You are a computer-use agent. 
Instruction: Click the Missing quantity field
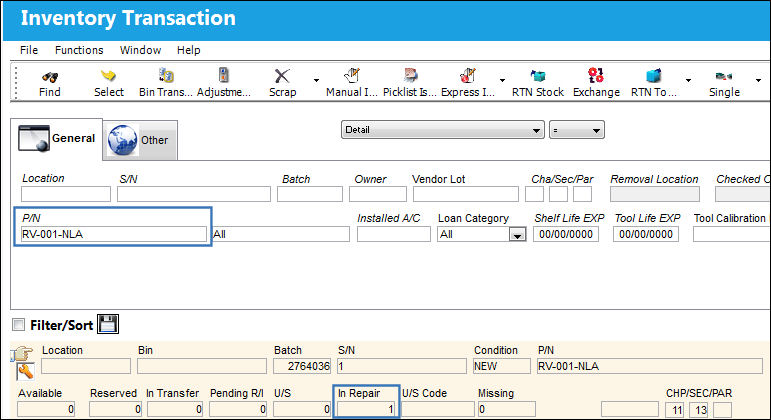(x=506, y=409)
